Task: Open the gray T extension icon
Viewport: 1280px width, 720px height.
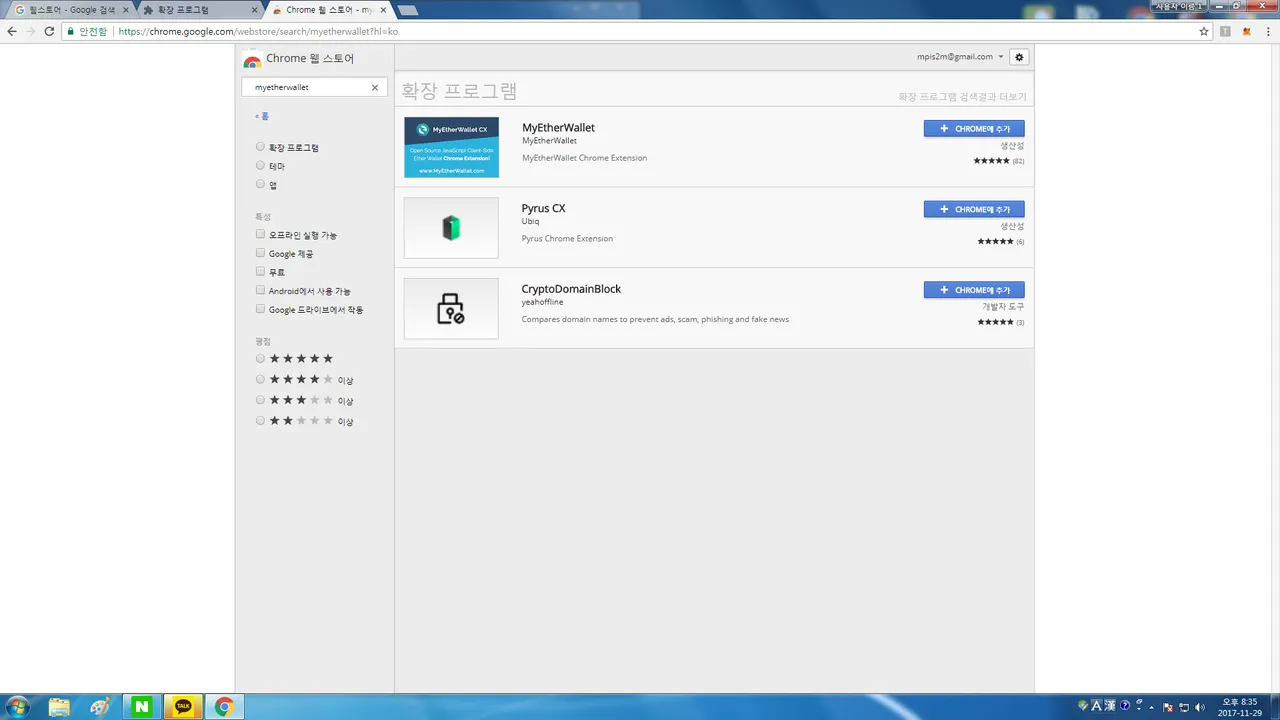Action: pos(1225,31)
